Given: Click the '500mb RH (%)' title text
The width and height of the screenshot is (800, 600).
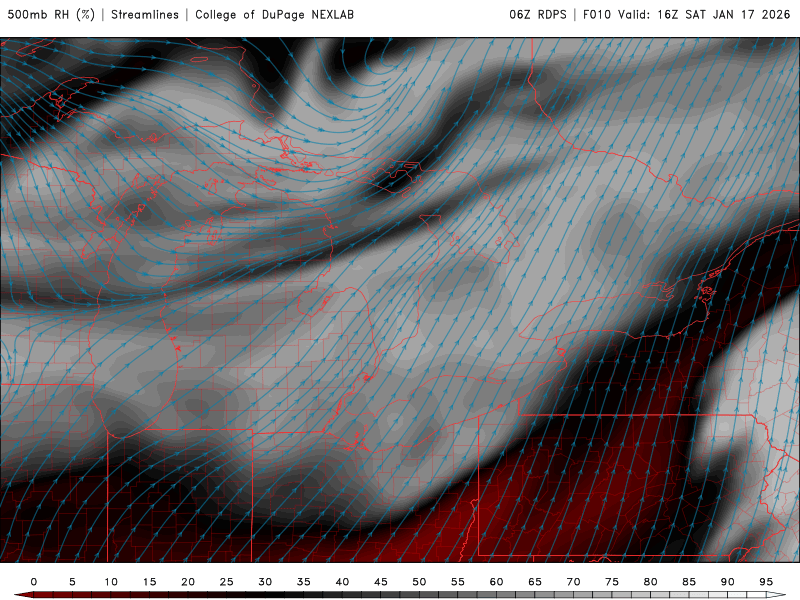Looking at the screenshot, I should [x=51, y=15].
